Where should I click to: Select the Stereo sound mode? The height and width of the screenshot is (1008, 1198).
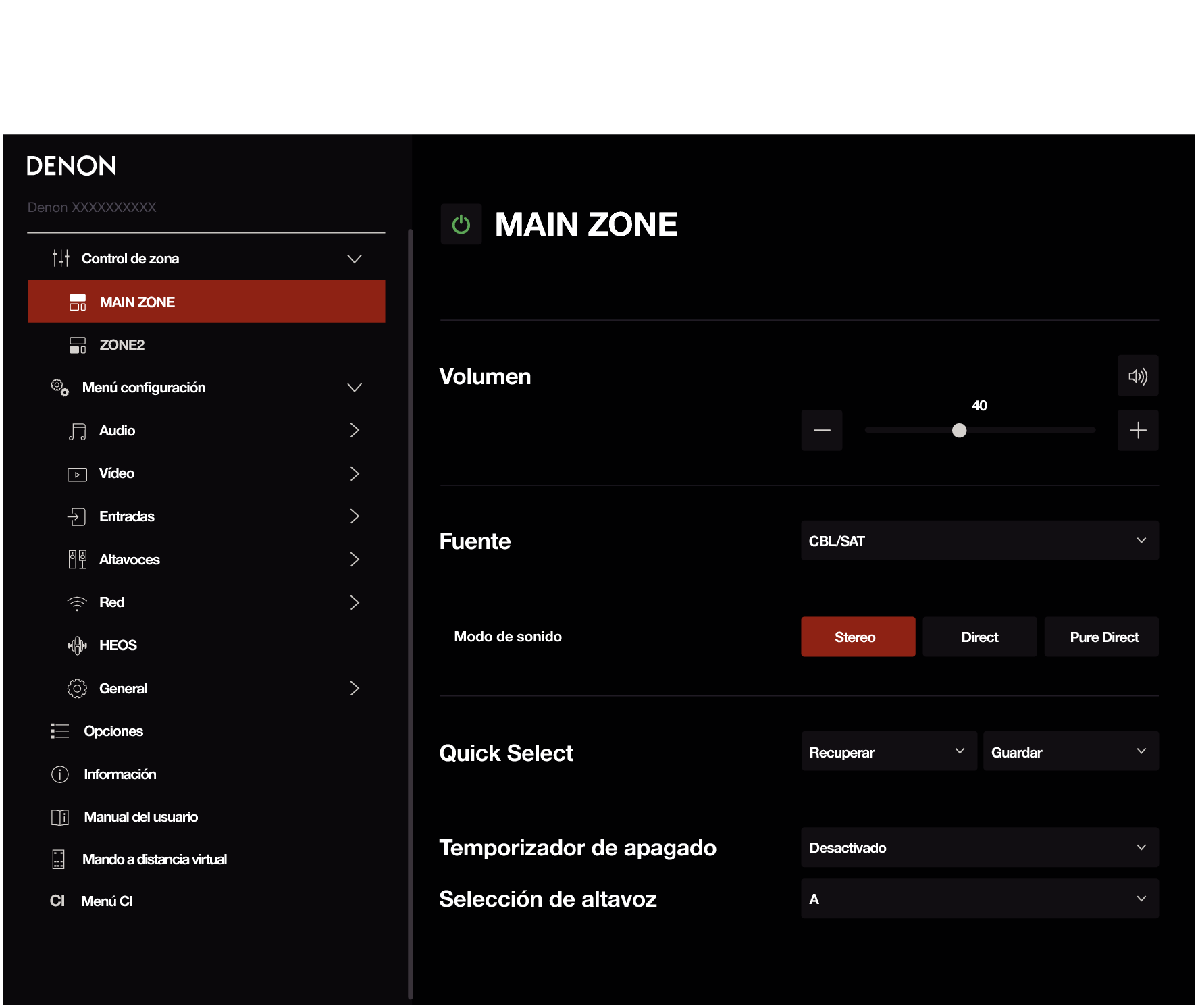pyautogui.click(x=858, y=637)
